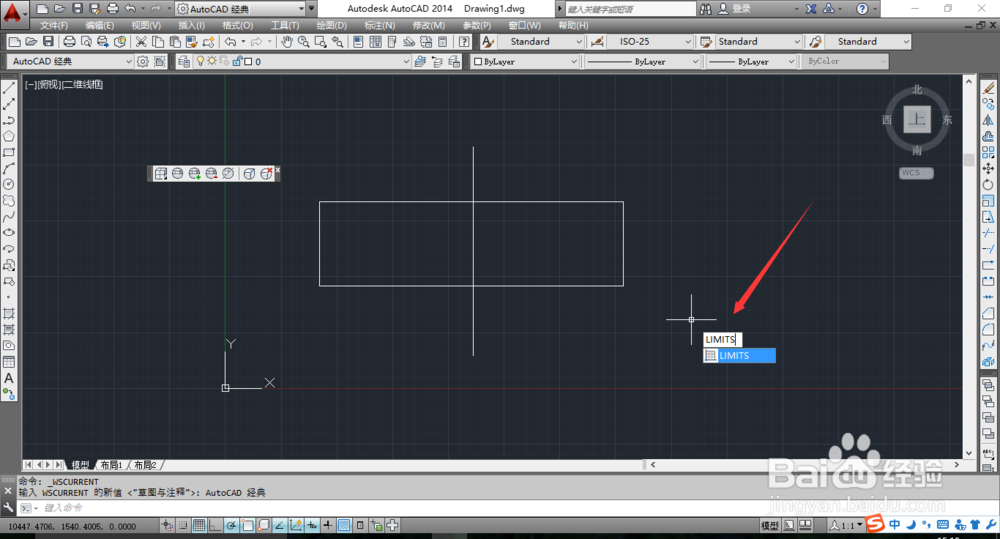Select the Cut scissors icon

(x=141, y=41)
